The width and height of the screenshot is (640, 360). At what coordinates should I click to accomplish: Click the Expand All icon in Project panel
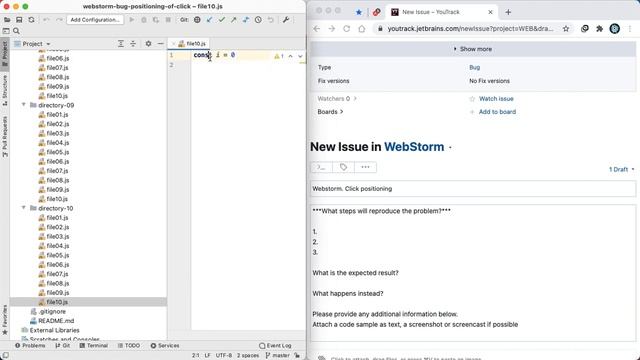click(x=121, y=44)
